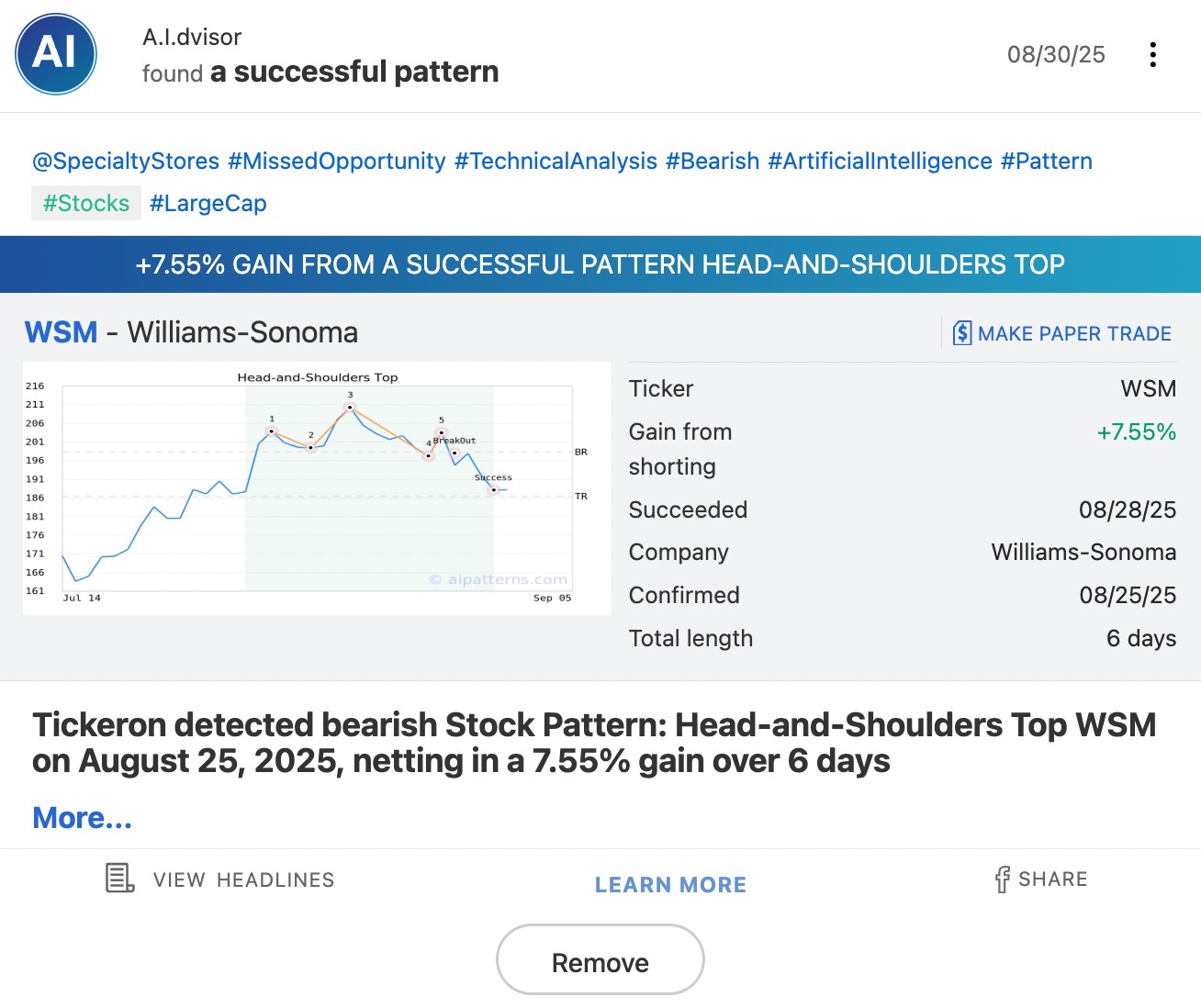Select the #Stocks hashtag

86,203
